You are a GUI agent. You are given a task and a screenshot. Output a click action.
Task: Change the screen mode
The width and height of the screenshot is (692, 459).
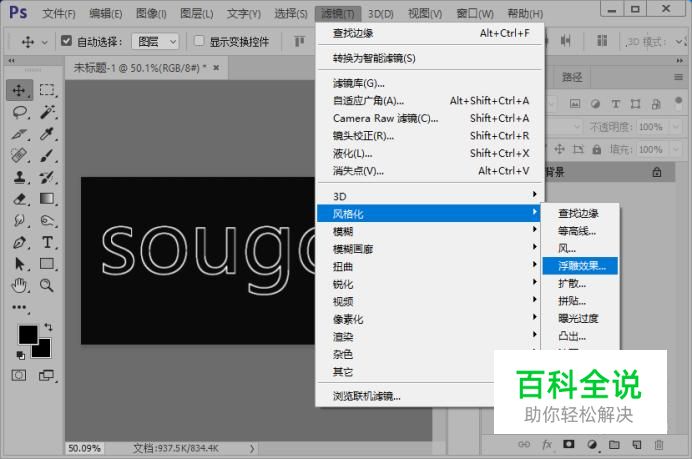[46, 376]
